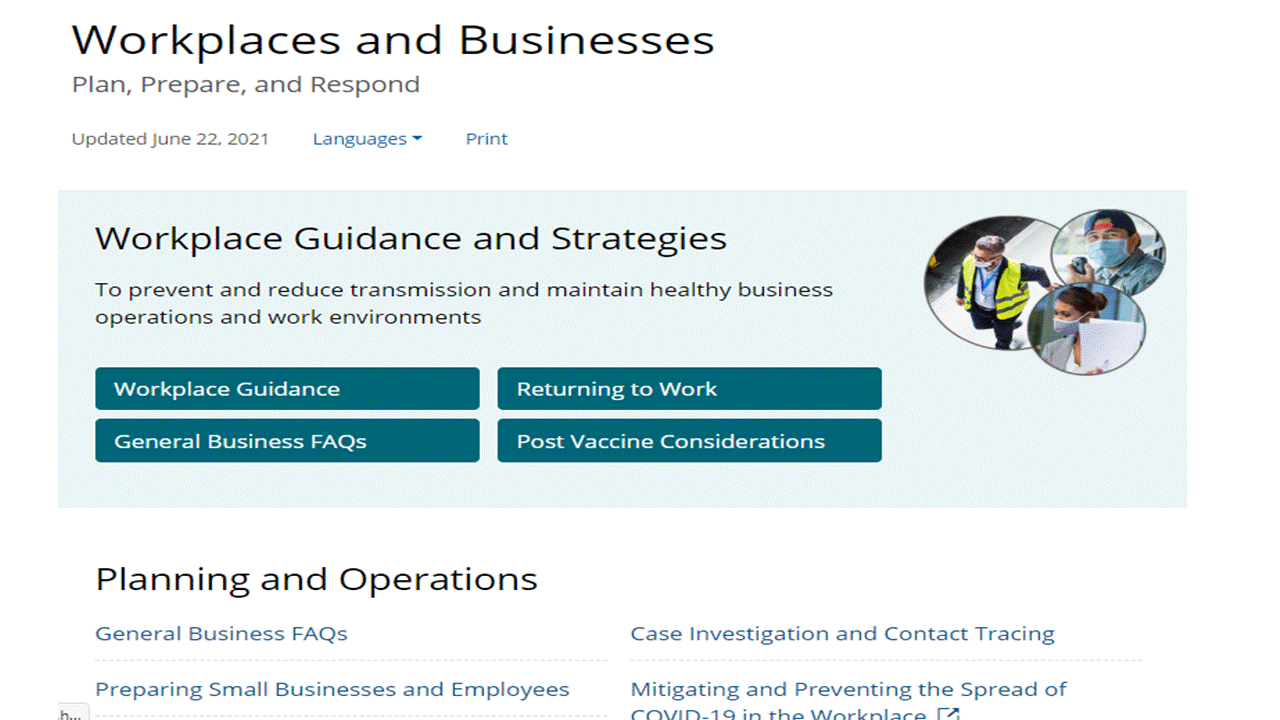The width and height of the screenshot is (1280, 720).
Task: Open Post Vaccine Considerations button
Action: (x=689, y=441)
